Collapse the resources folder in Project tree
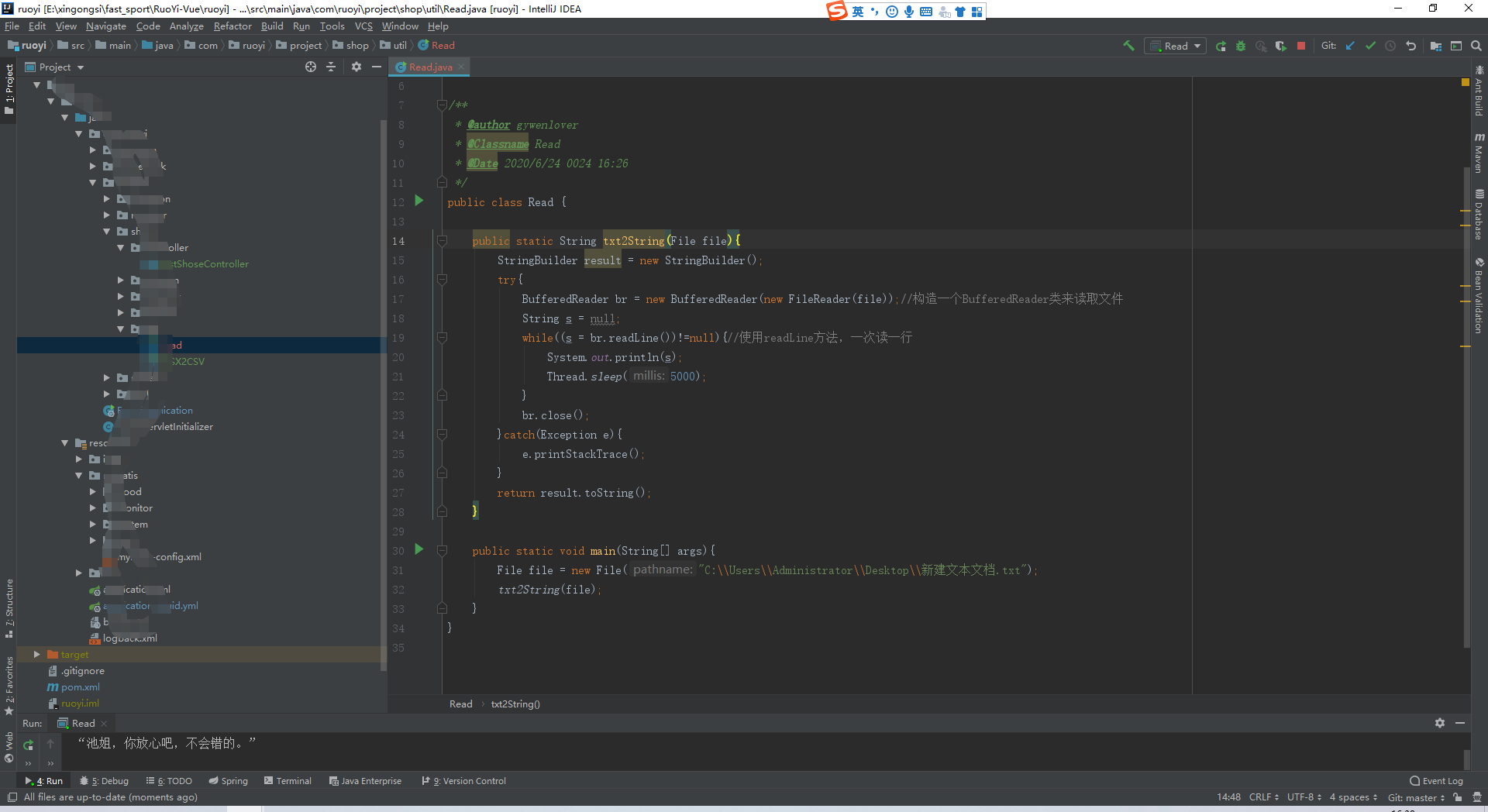 pos(64,443)
